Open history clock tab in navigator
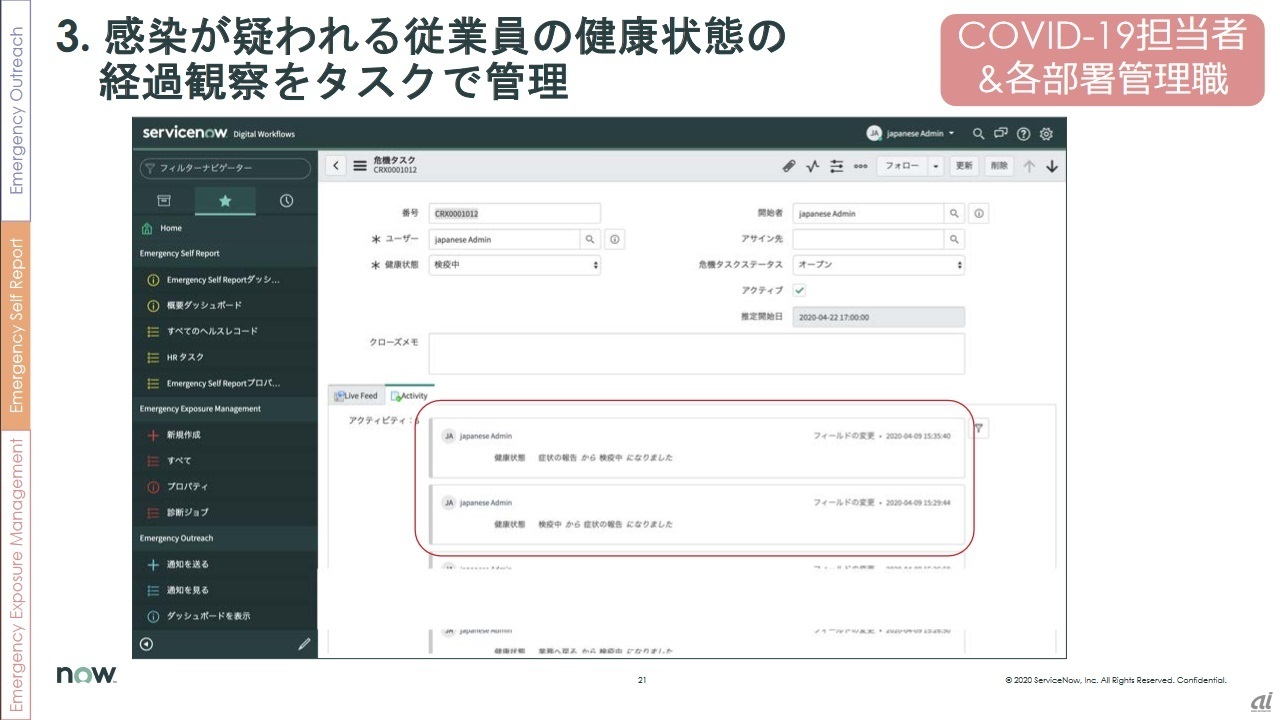 coord(286,201)
